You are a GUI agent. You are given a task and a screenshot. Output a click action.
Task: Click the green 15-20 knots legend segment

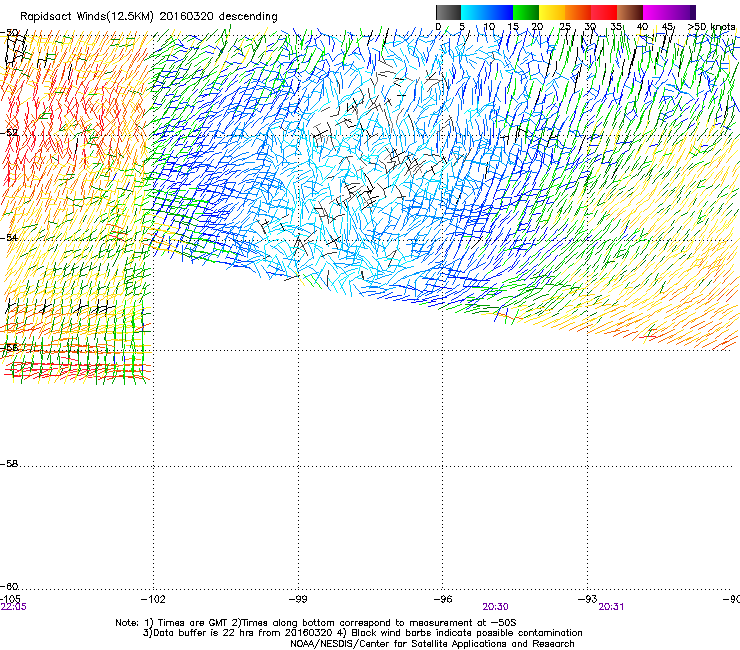click(526, 12)
